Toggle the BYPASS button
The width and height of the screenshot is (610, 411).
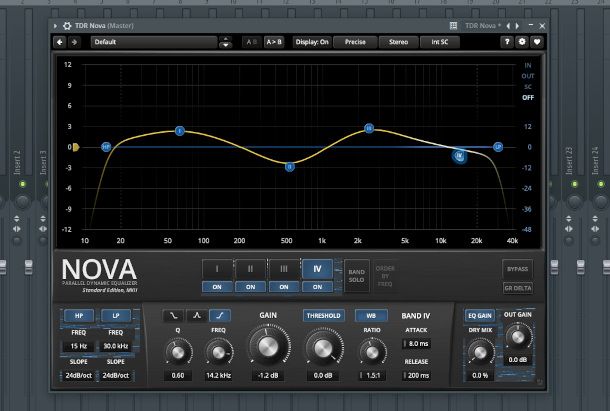point(517,269)
